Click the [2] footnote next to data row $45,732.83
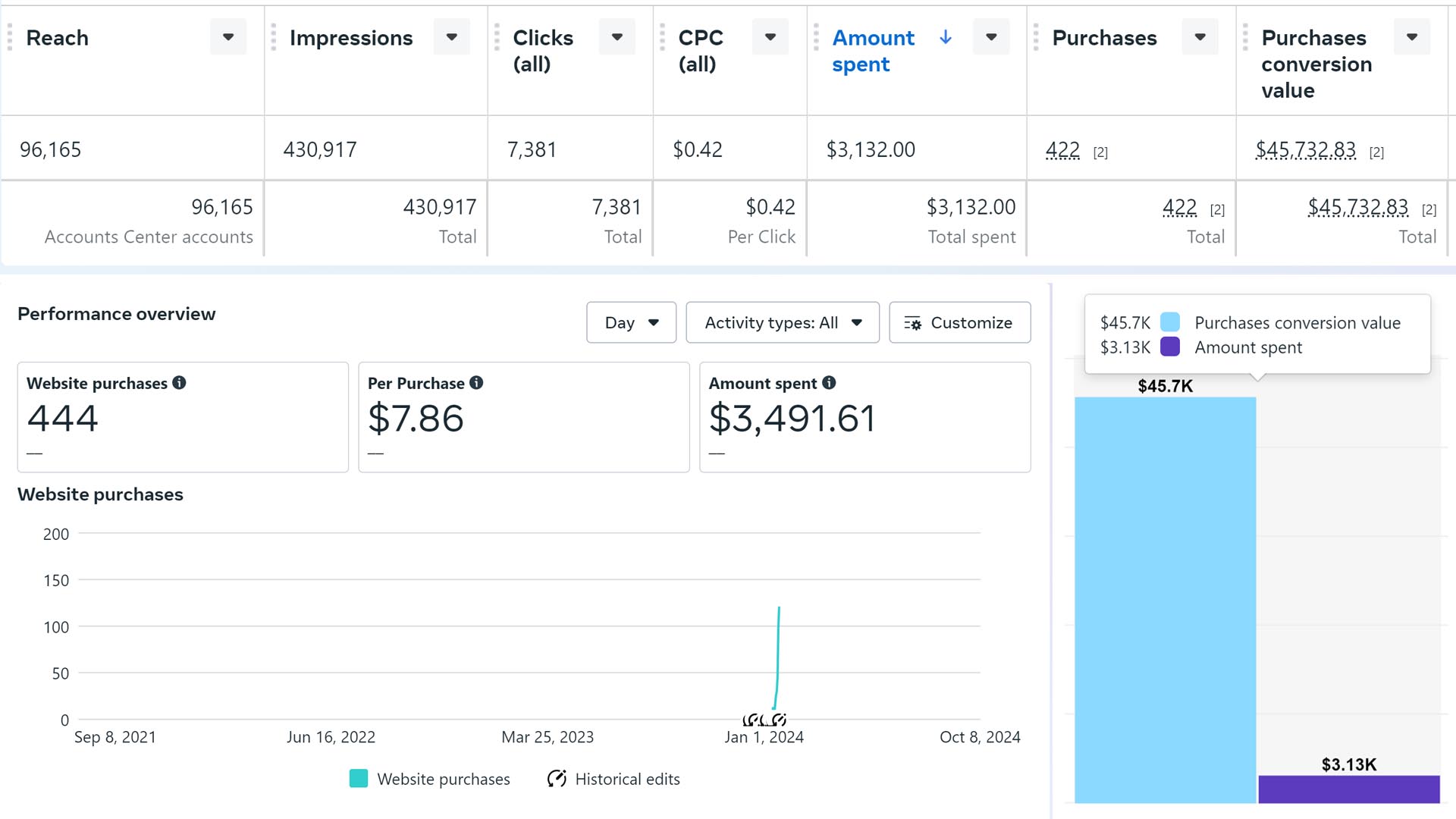Image resolution: width=1456 pixels, height=819 pixels. 1376,152
